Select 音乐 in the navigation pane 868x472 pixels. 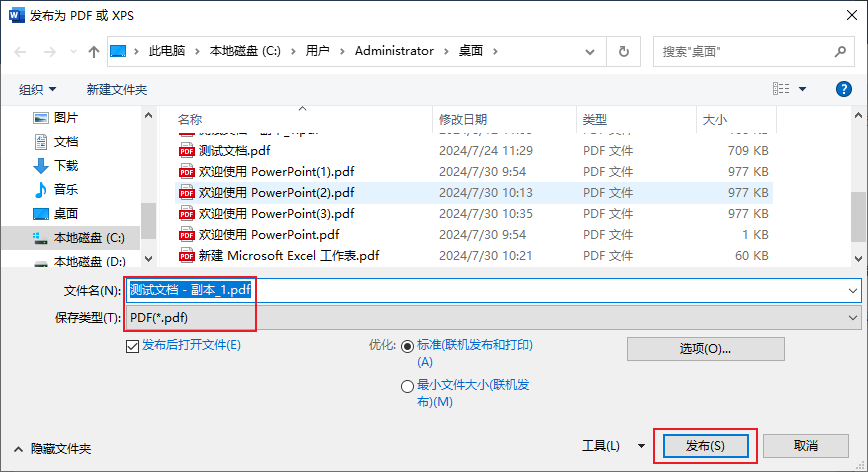tap(55, 189)
